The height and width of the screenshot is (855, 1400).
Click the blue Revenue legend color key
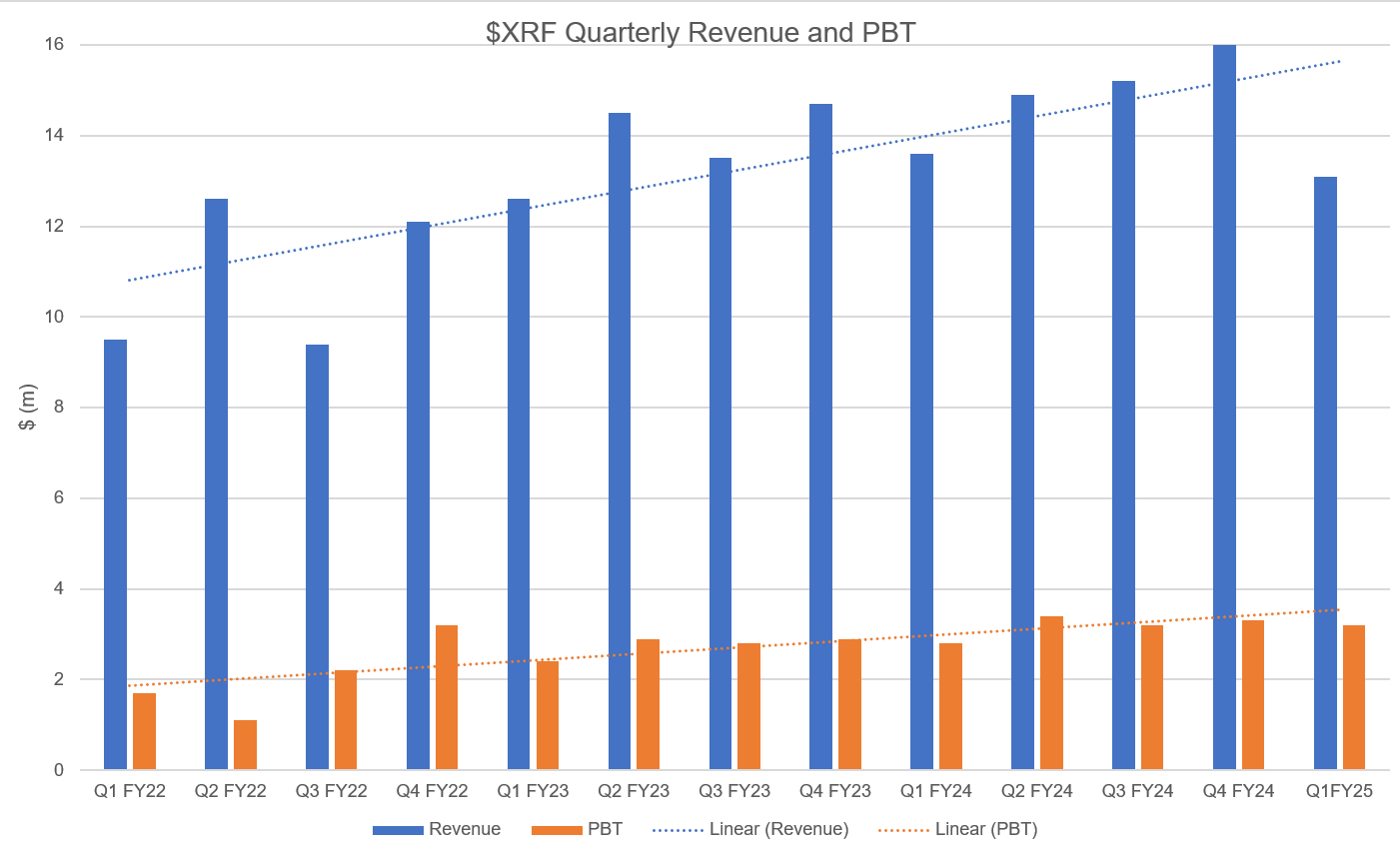(x=398, y=830)
